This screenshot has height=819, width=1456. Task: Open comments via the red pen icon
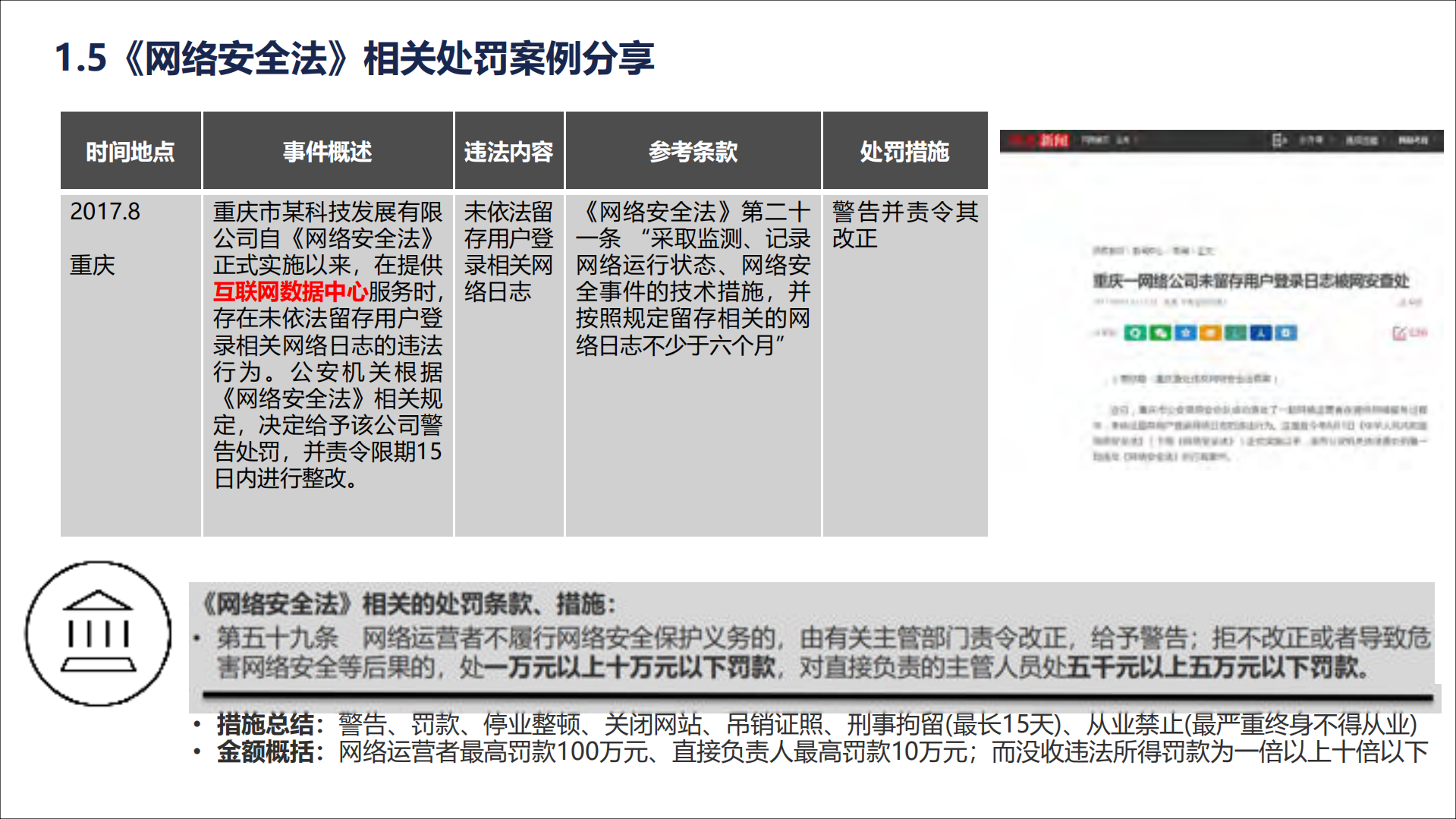tap(1400, 332)
